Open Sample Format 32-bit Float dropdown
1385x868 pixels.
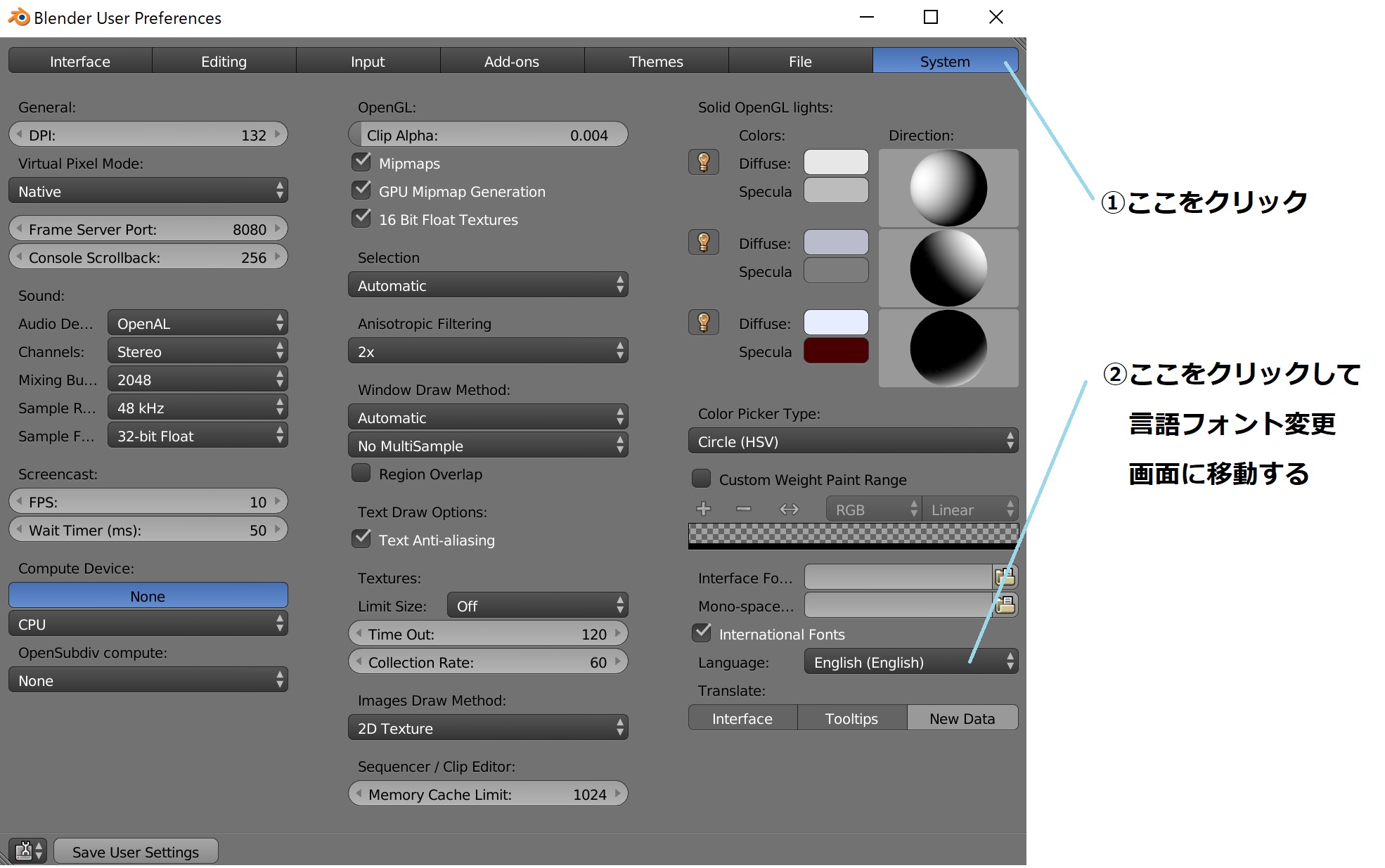(x=198, y=435)
